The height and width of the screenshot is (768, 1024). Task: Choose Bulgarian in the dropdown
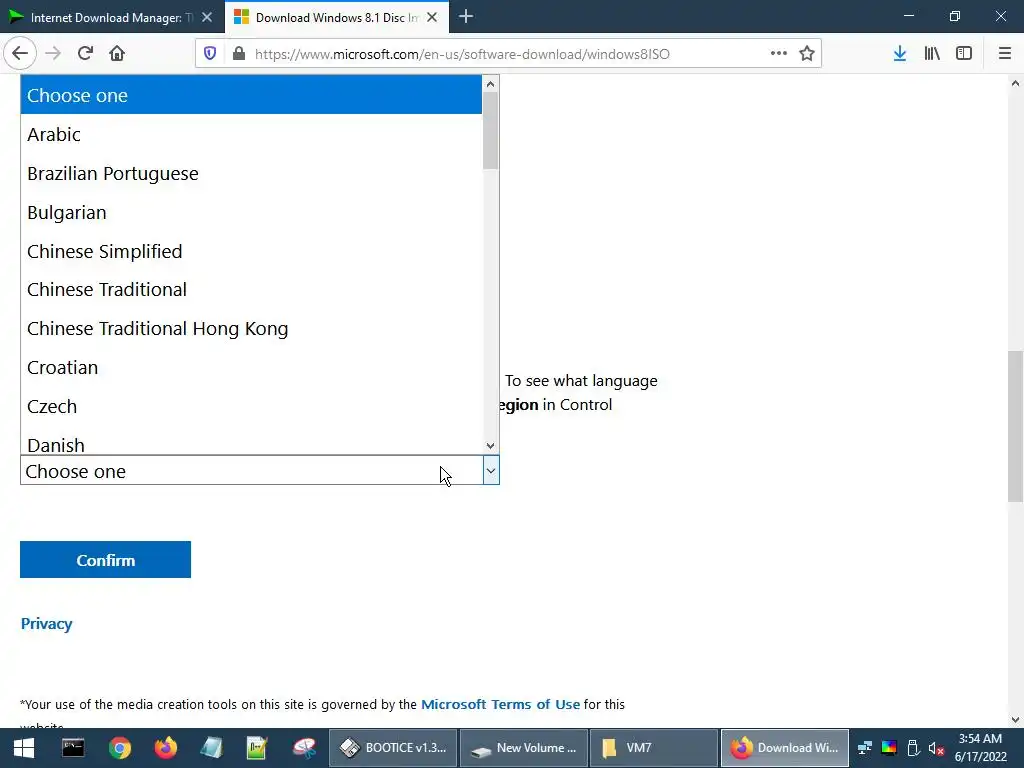pyautogui.click(x=251, y=213)
